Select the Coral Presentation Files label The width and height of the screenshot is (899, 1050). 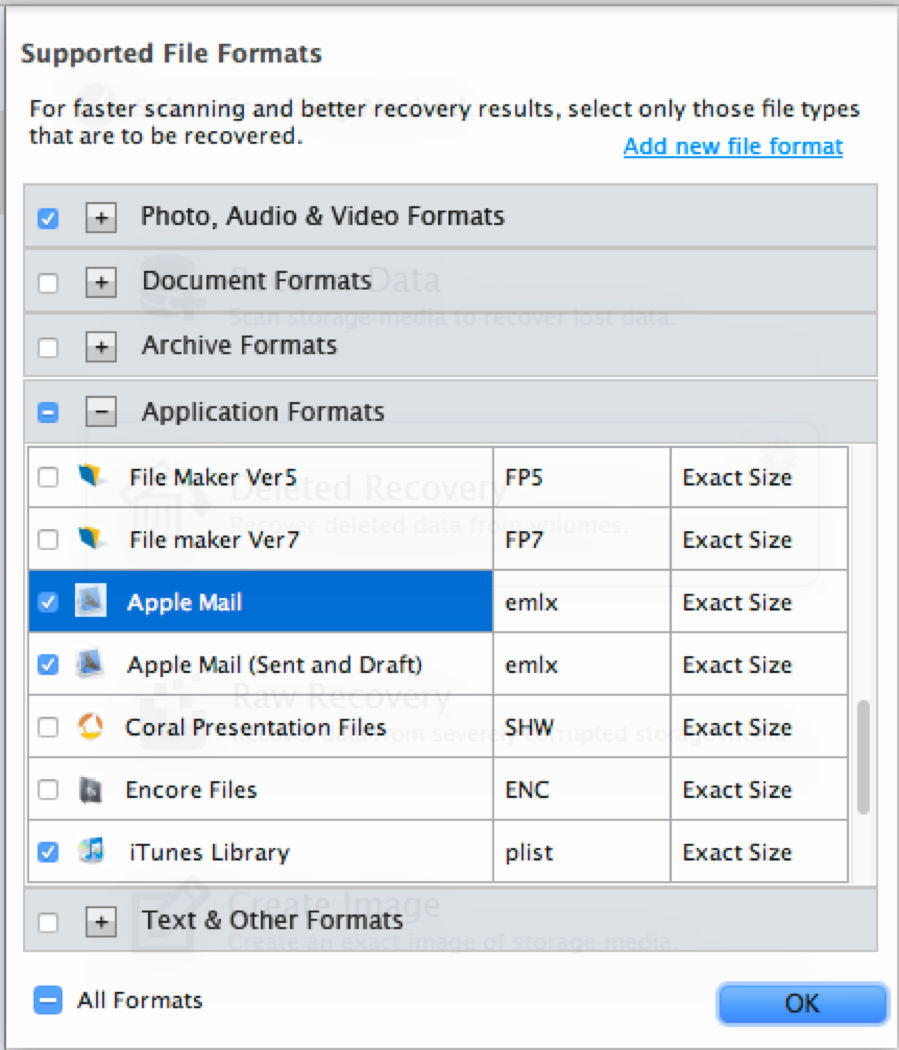(256, 727)
